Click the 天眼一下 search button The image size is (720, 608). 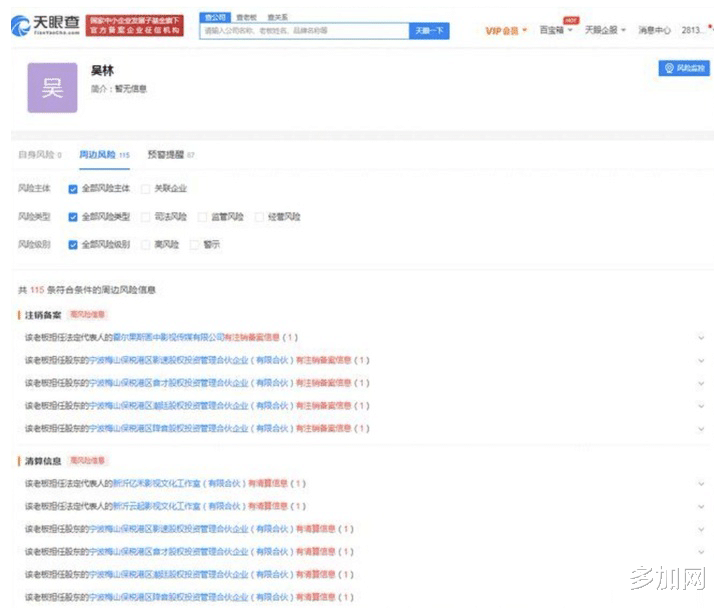[429, 31]
